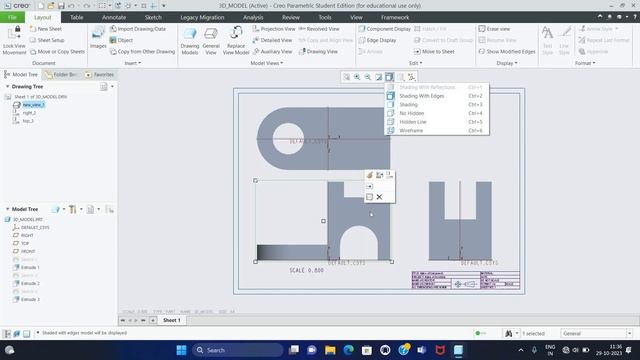The height and width of the screenshot is (360, 640).
Task: Click Projection View button
Action: click(x=273, y=29)
